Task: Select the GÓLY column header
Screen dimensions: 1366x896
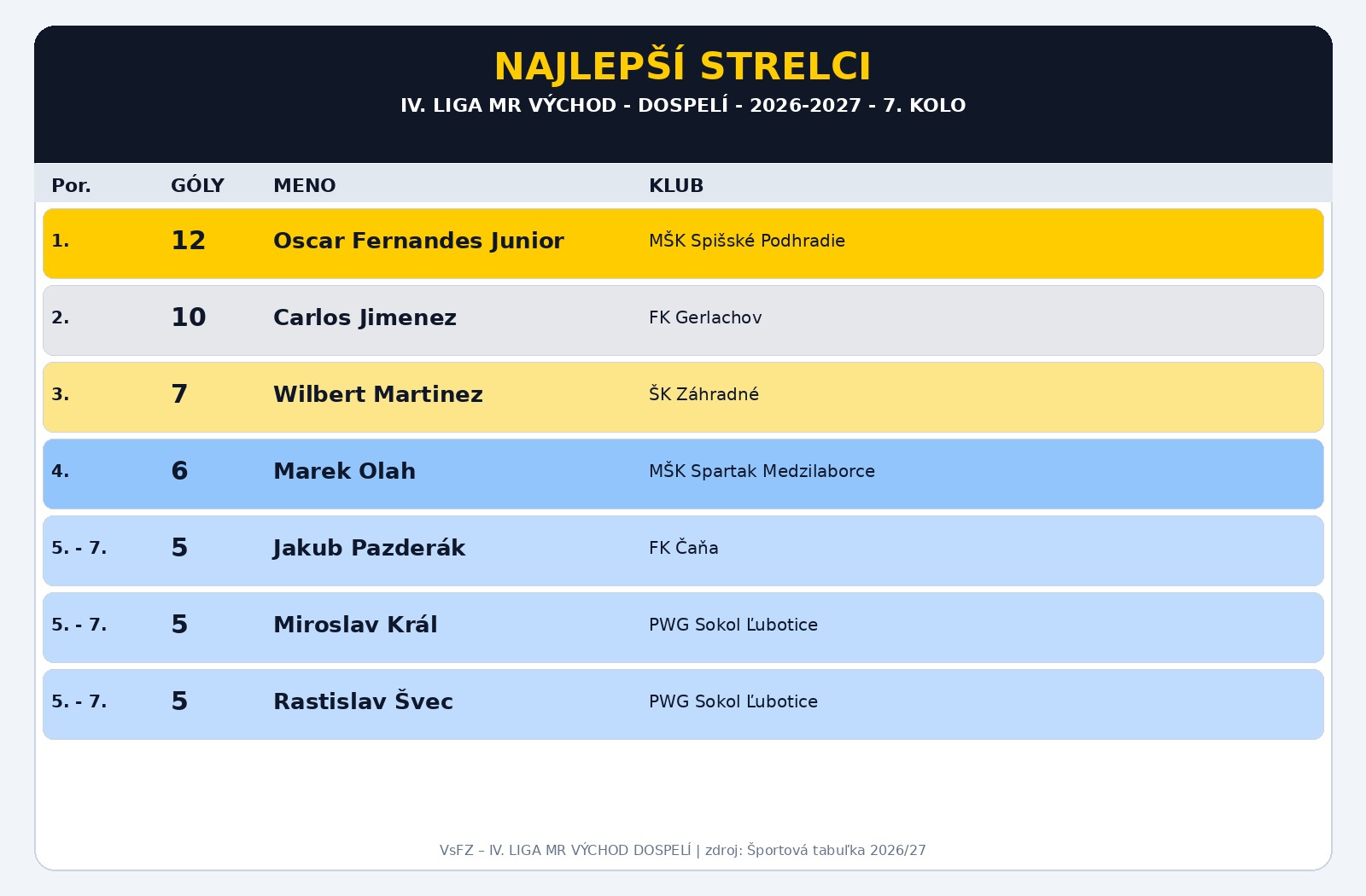Action: click(197, 185)
